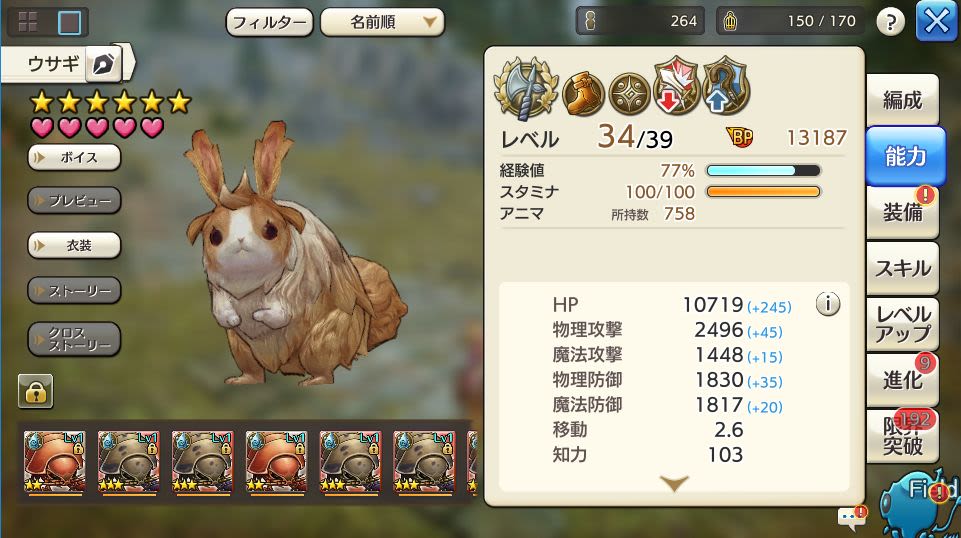Open help question mark icon
The height and width of the screenshot is (538, 961).
click(x=890, y=22)
